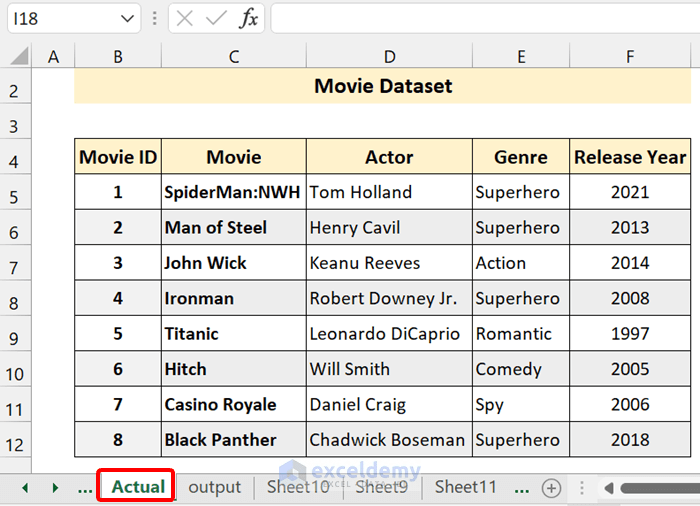Click into the formula bar input
This screenshot has width=700, height=506.
[485, 19]
